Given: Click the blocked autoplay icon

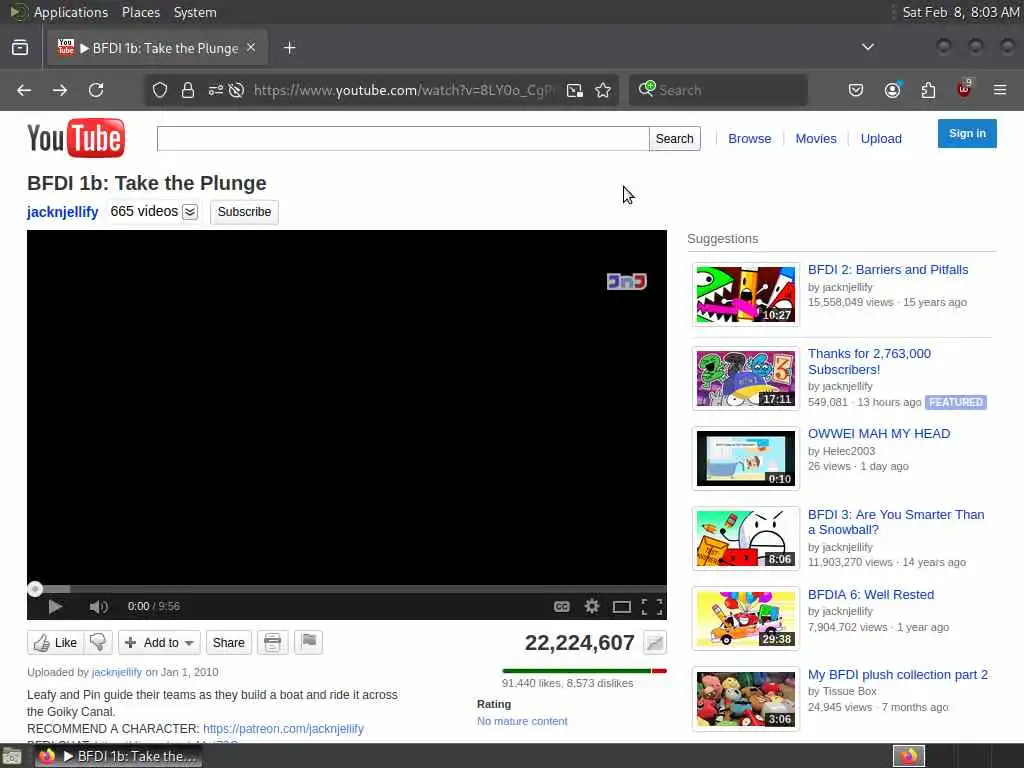Looking at the screenshot, I should tap(236, 90).
